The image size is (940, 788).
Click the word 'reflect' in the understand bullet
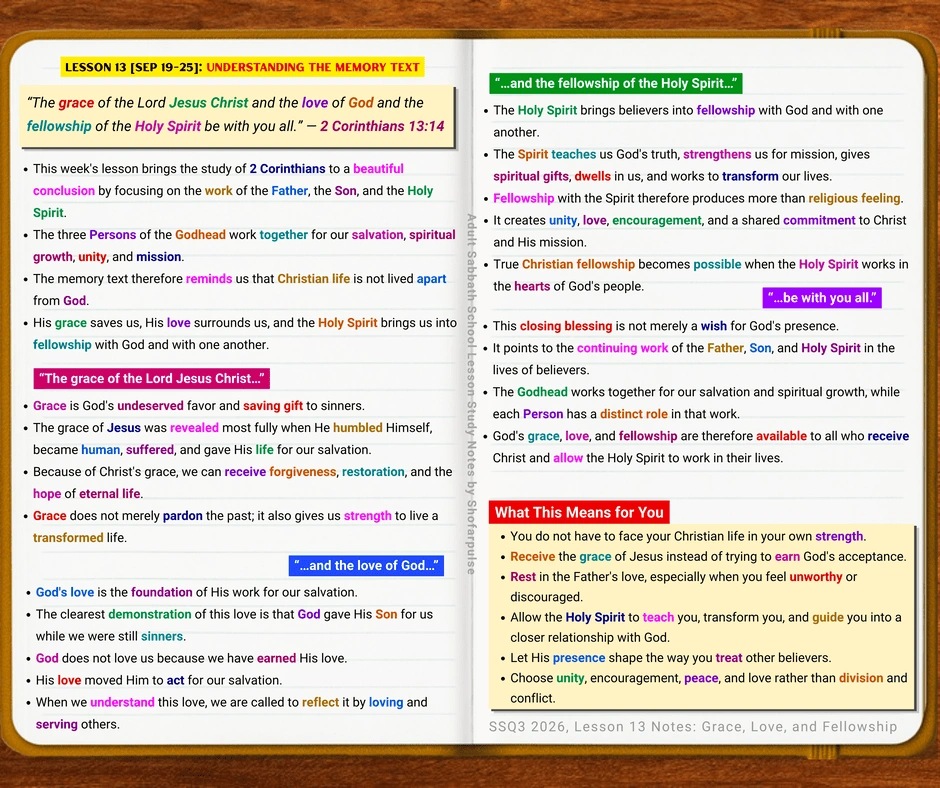tap(320, 702)
